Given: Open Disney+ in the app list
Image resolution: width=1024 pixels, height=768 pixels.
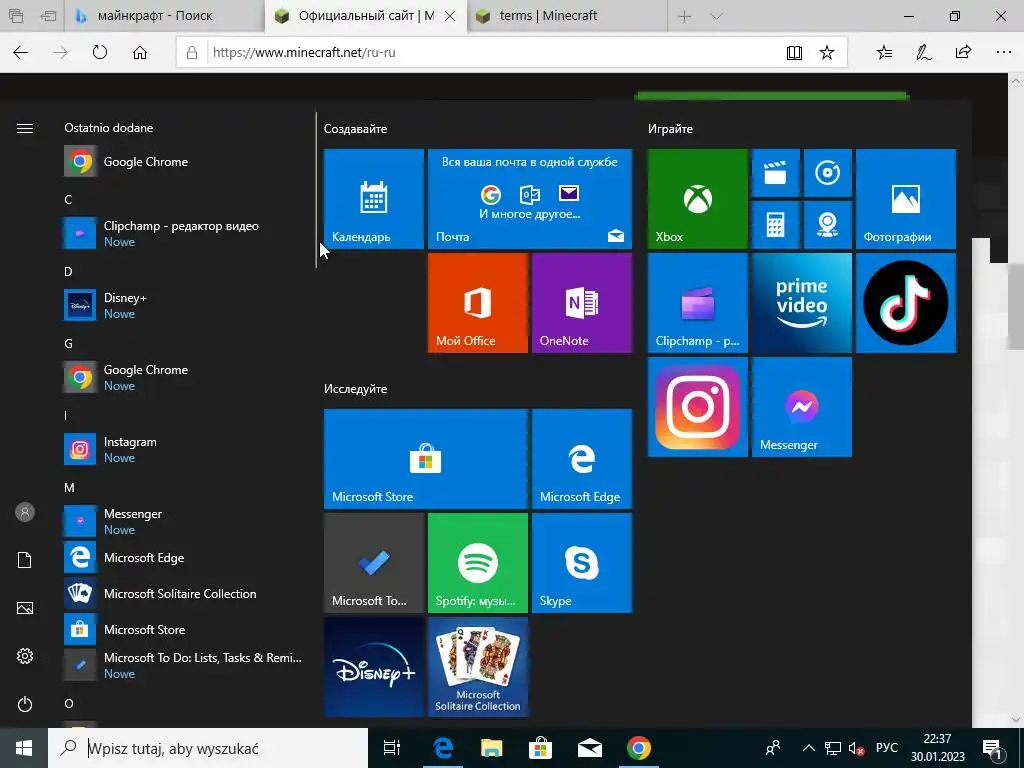Looking at the screenshot, I should coord(185,305).
